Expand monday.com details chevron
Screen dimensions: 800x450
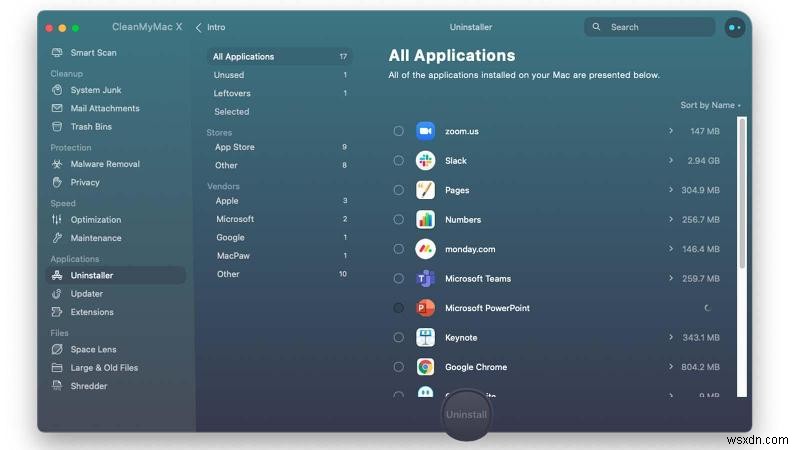coord(670,249)
